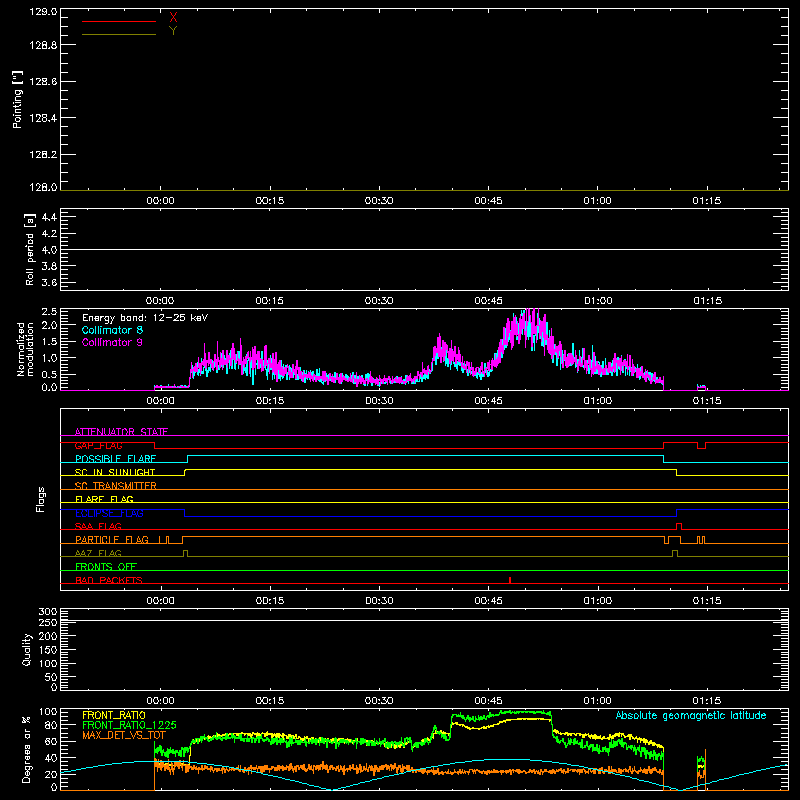Click 01:15 label under Flags panel

(707, 601)
